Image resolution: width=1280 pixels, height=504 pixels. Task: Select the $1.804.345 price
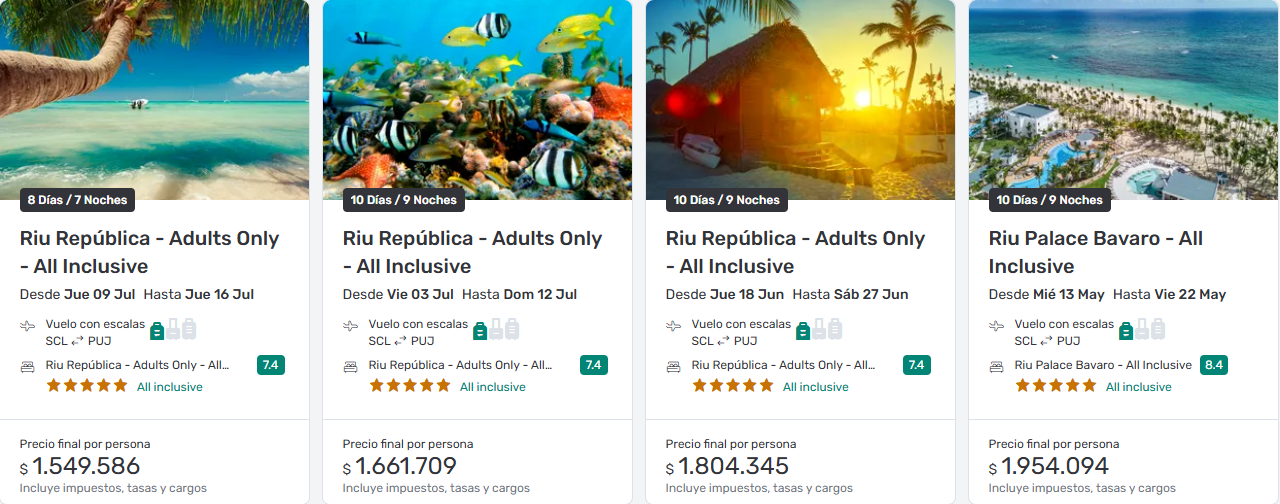pos(733,466)
